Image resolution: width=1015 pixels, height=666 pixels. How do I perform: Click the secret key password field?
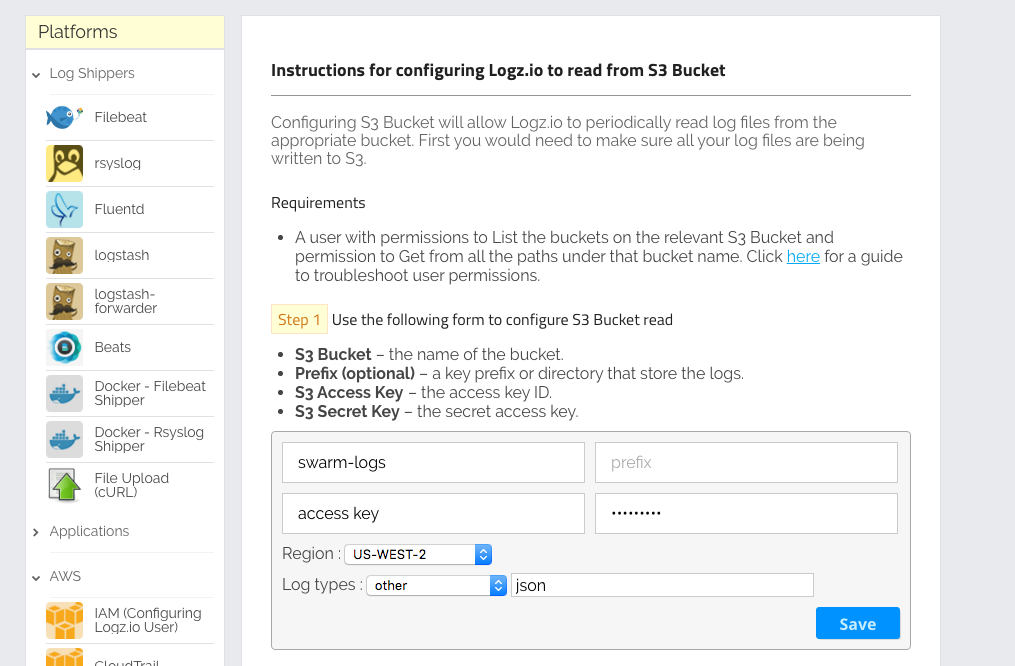[x=746, y=513]
